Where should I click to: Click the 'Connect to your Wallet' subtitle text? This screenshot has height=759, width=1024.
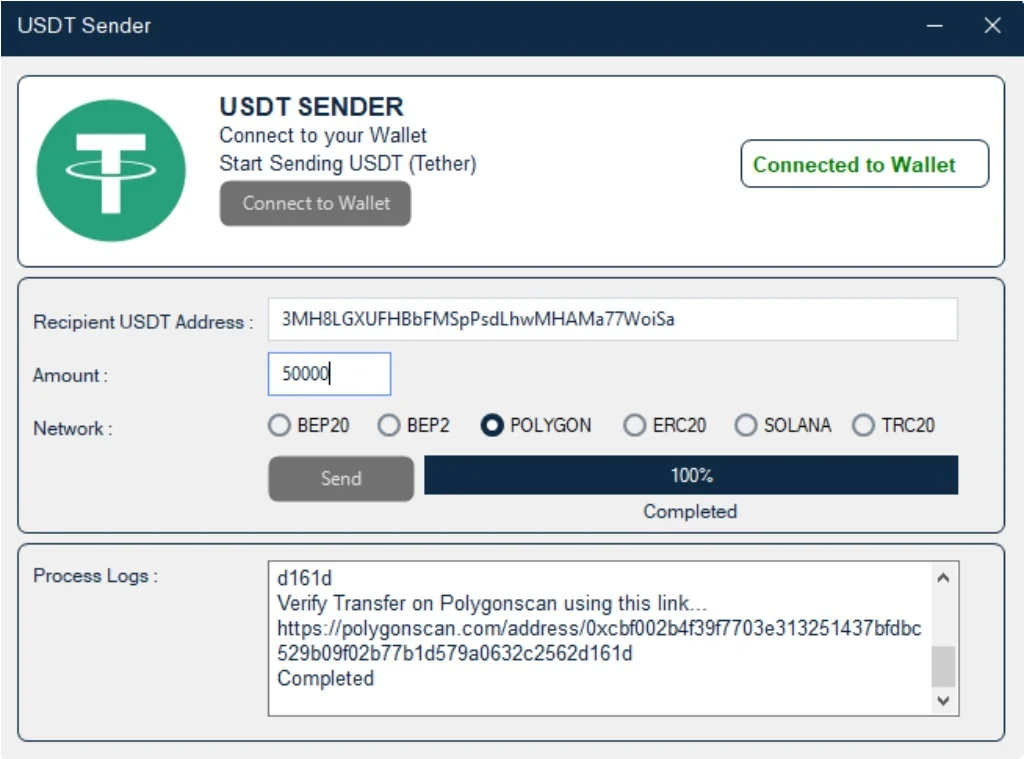(323, 135)
